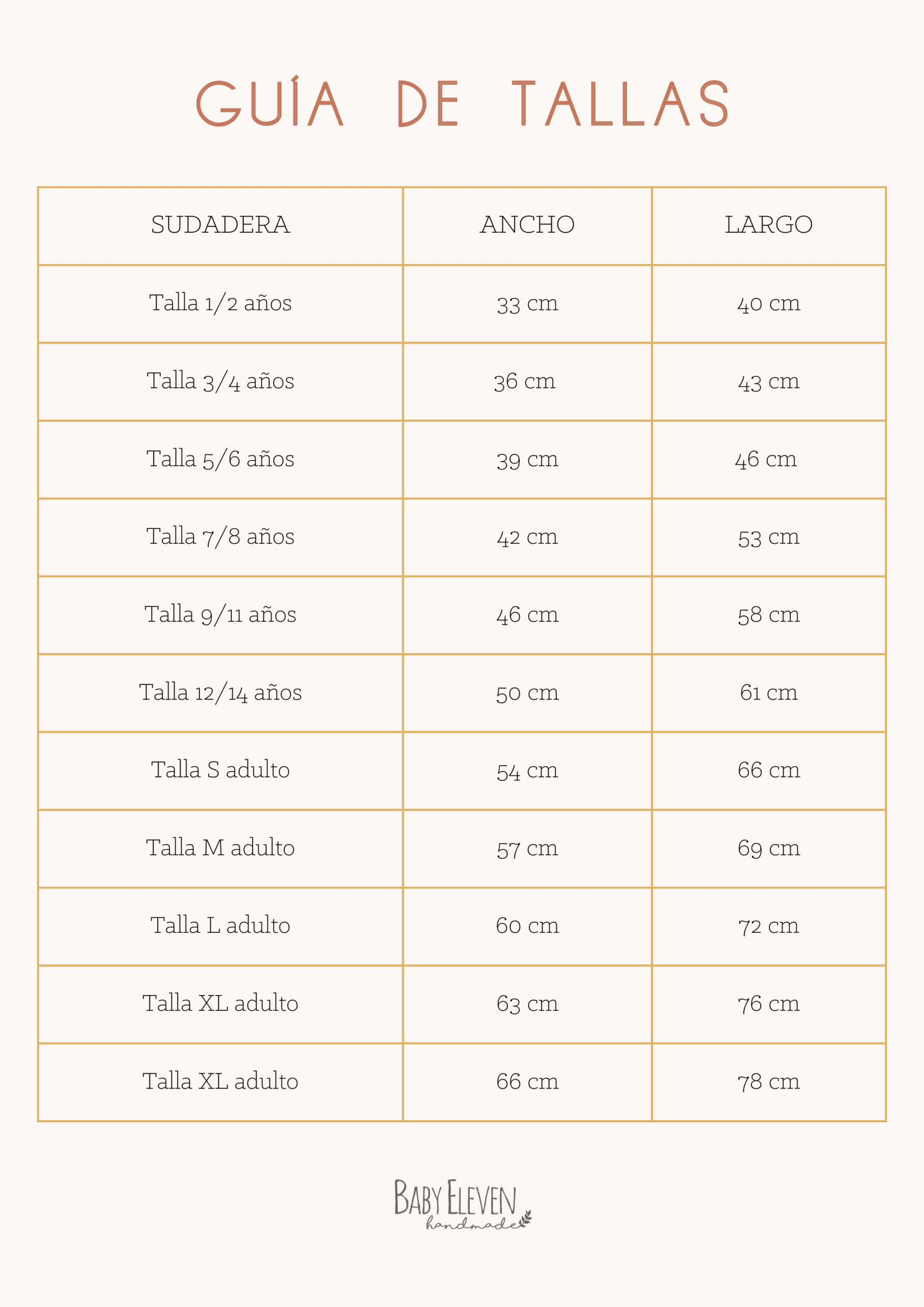Click the 'Talla L adulto' row label

click(221, 925)
